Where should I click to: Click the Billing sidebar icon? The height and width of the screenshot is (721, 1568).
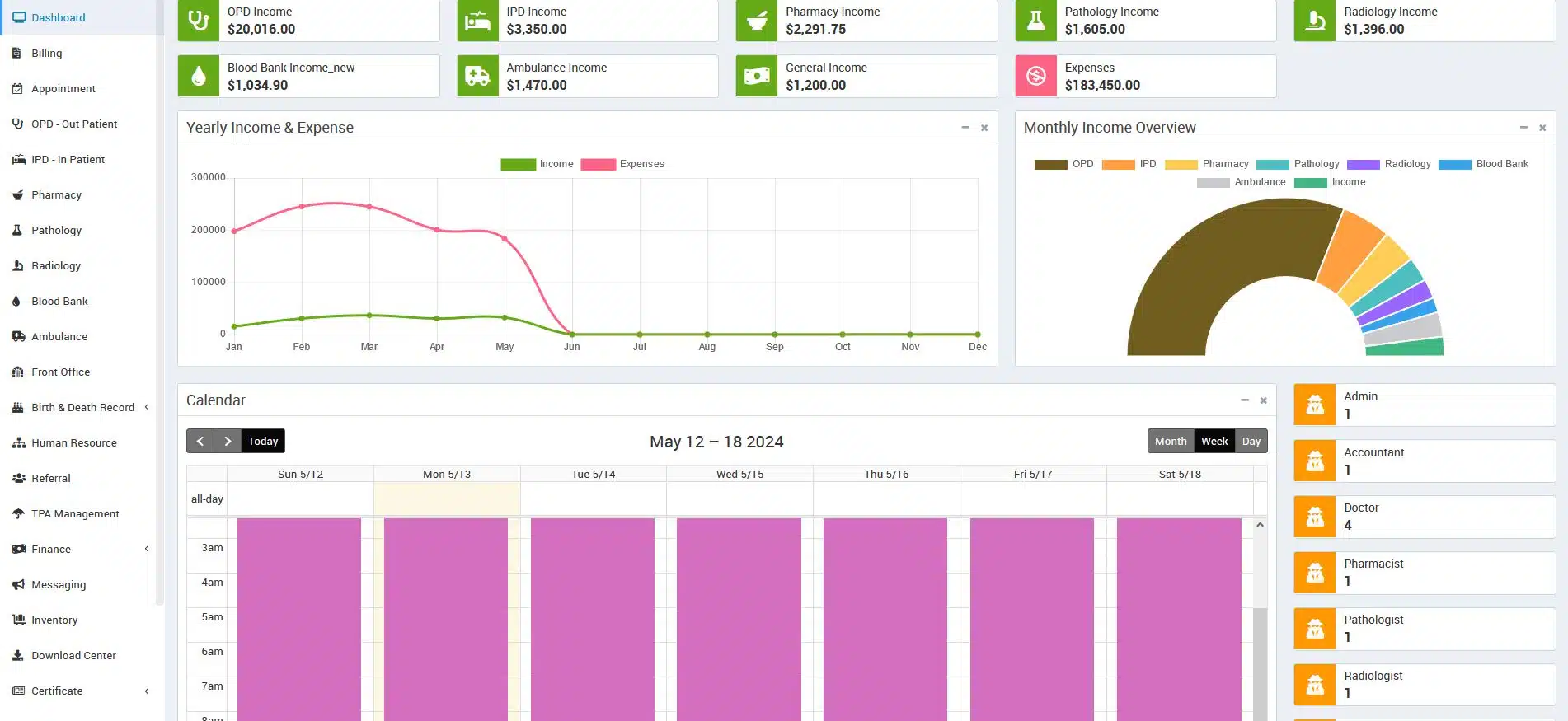tap(17, 53)
